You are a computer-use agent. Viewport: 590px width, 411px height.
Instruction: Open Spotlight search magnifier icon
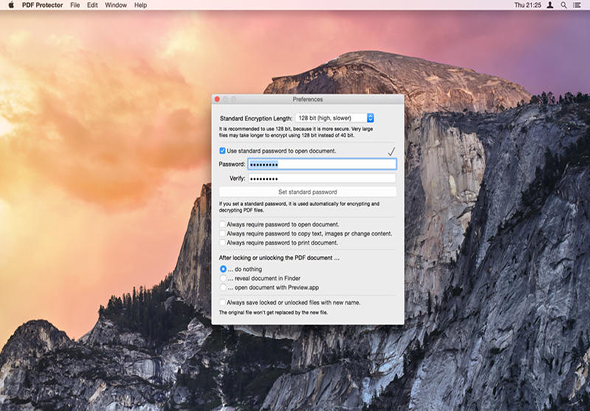click(563, 5)
